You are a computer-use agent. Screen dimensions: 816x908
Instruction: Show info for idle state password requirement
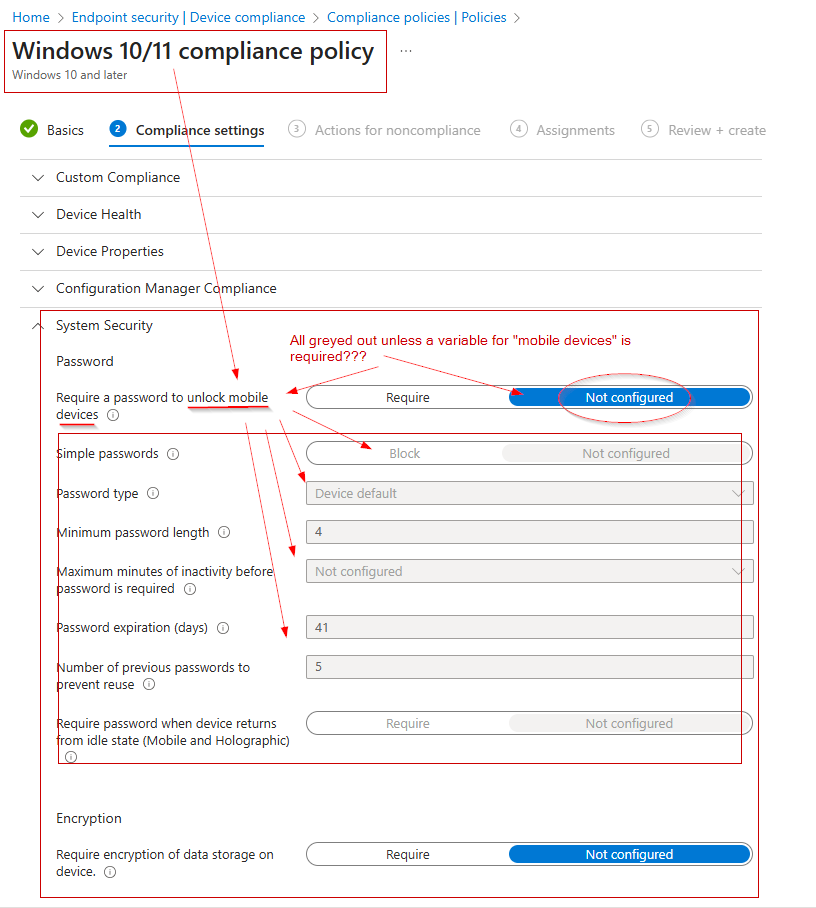(71, 756)
